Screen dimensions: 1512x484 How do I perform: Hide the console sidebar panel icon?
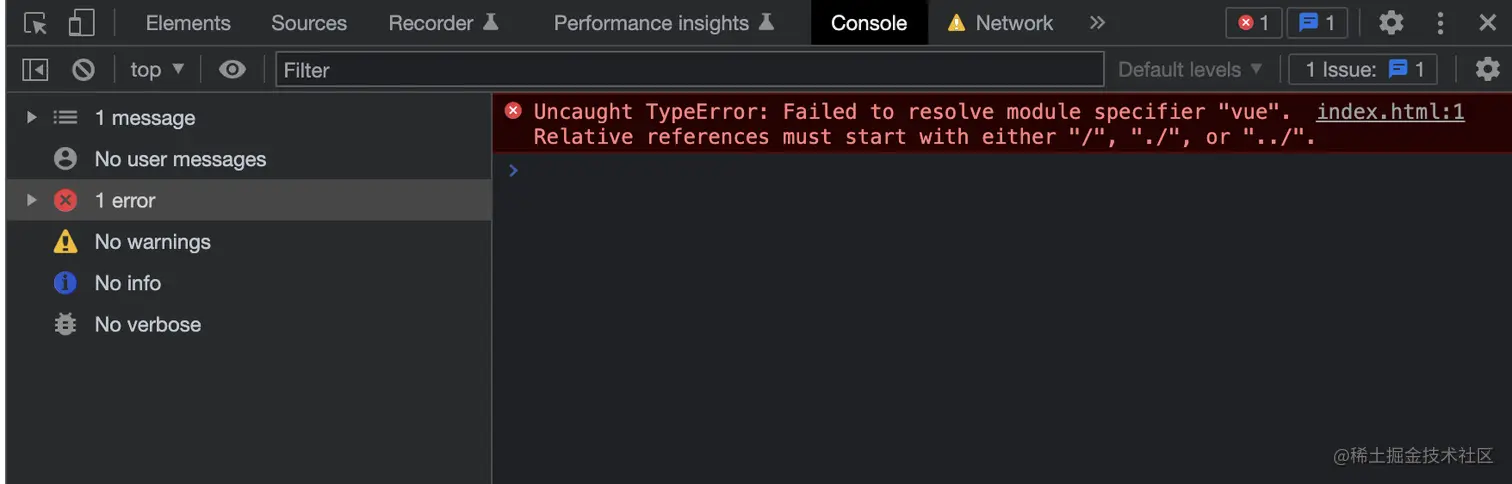click(x=35, y=69)
